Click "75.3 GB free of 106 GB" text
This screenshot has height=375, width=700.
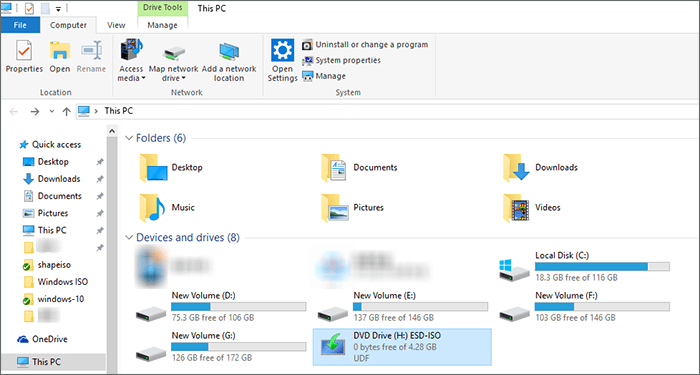point(213,318)
